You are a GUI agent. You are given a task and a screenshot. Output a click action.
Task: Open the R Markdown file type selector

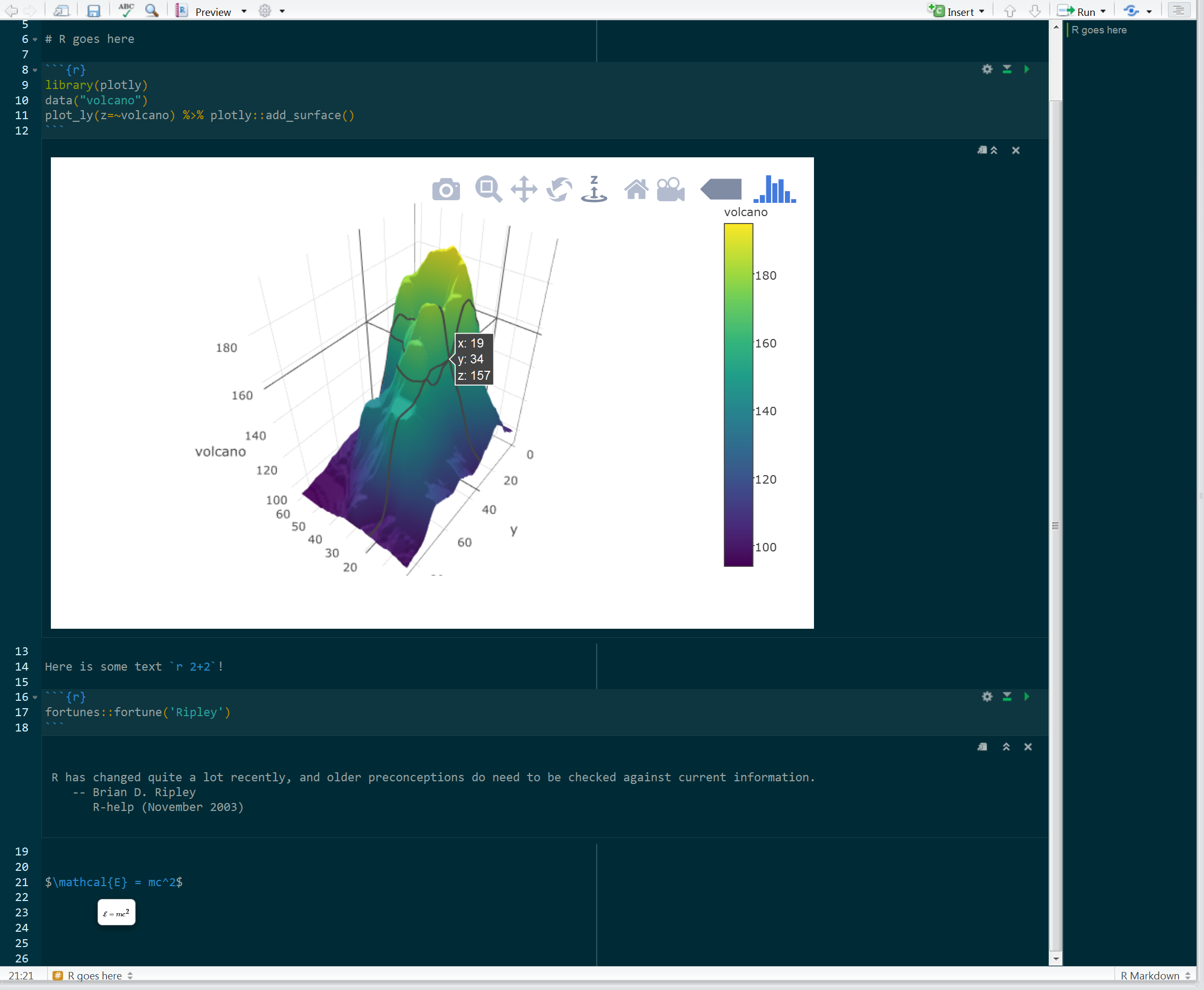[x=1155, y=976]
